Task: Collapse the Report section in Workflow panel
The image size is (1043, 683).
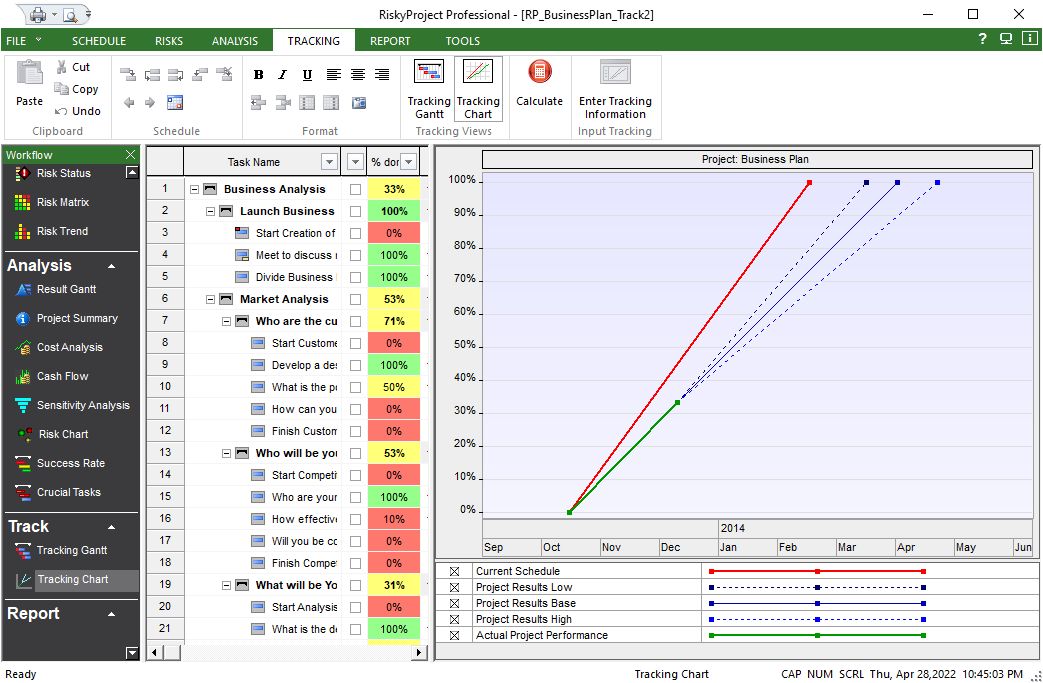Action: click(112, 614)
